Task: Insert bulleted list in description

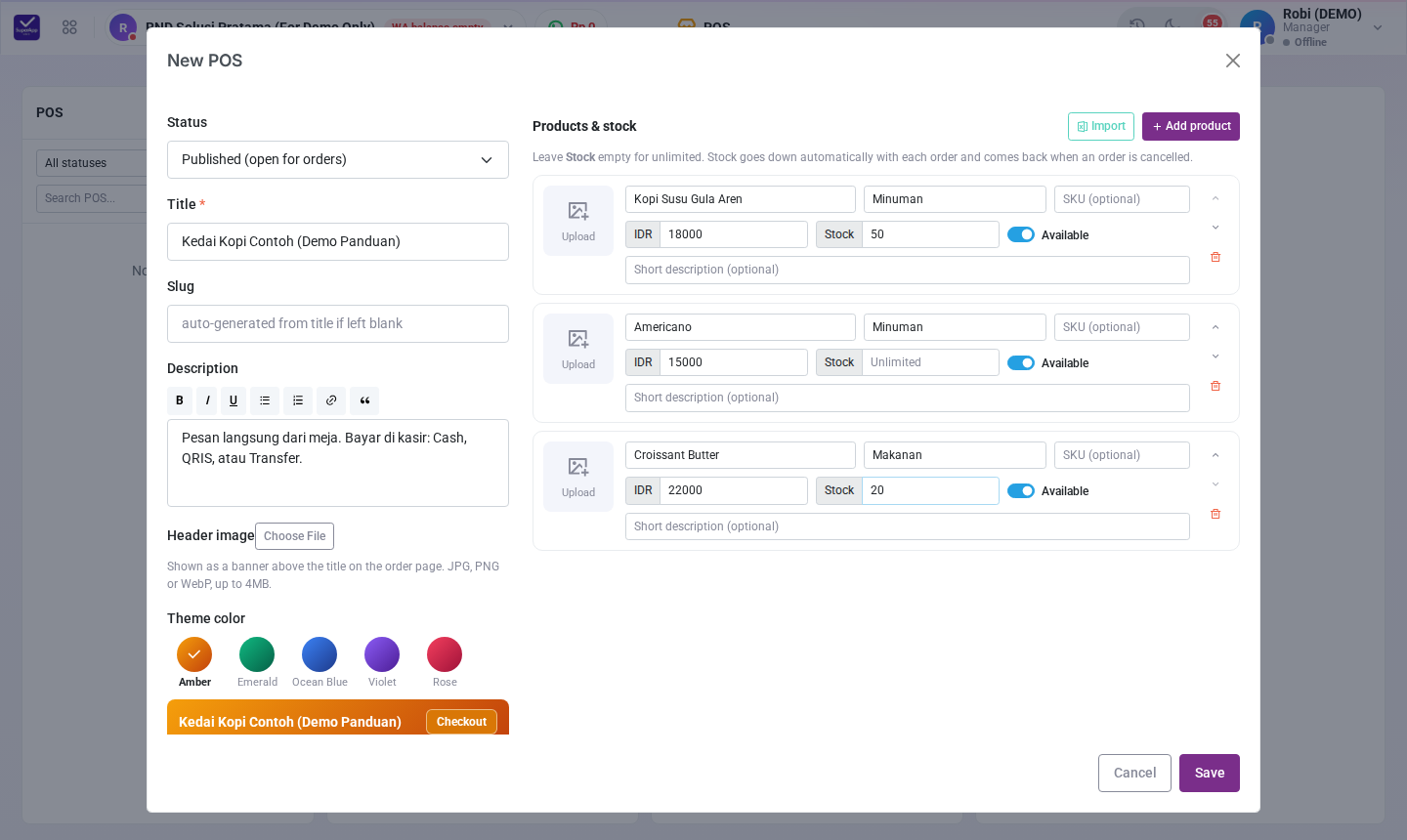Action: [265, 400]
